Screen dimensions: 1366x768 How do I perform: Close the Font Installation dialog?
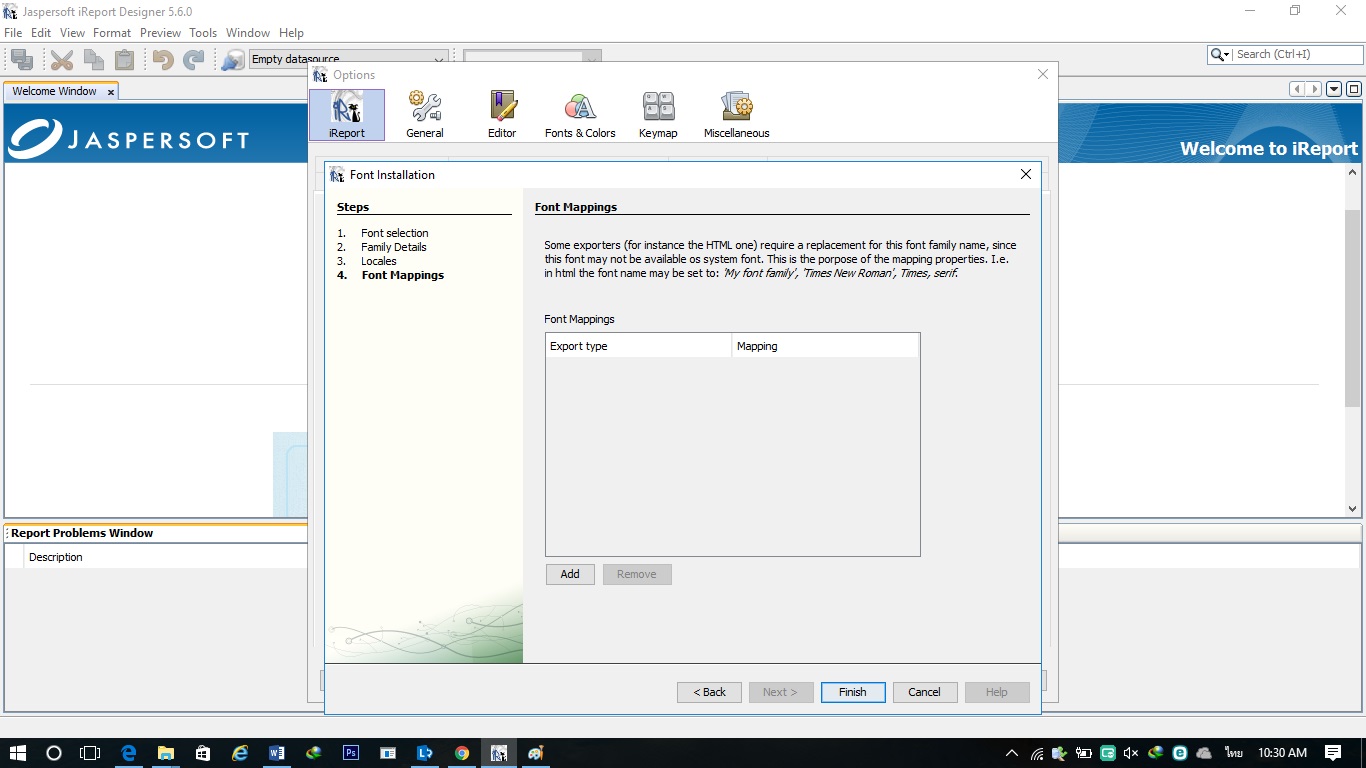(1025, 174)
